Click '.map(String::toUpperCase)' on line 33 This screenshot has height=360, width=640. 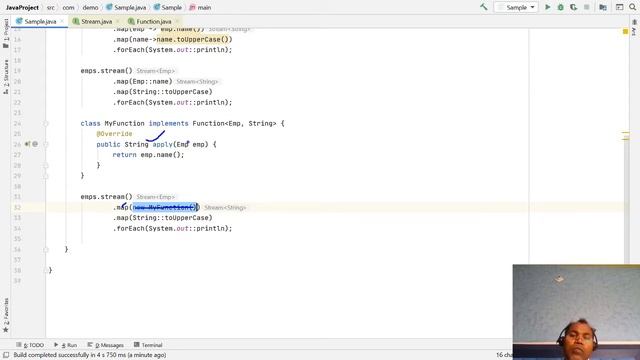(x=162, y=218)
